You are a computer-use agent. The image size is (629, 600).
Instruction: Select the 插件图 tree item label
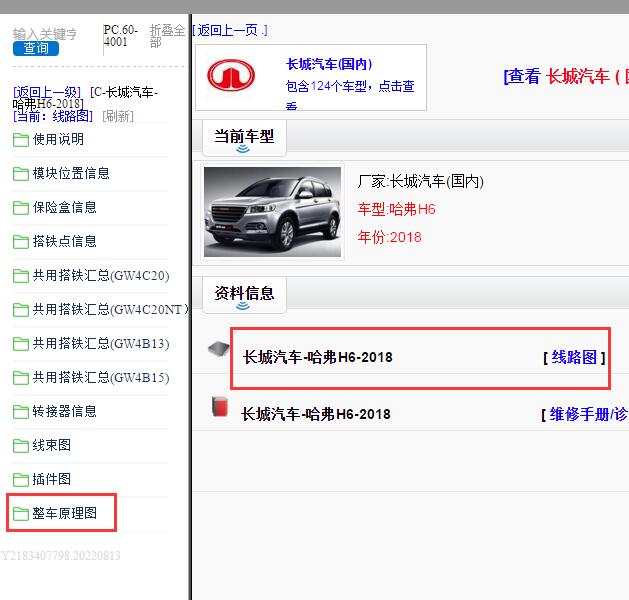pyautogui.click(x=52, y=479)
